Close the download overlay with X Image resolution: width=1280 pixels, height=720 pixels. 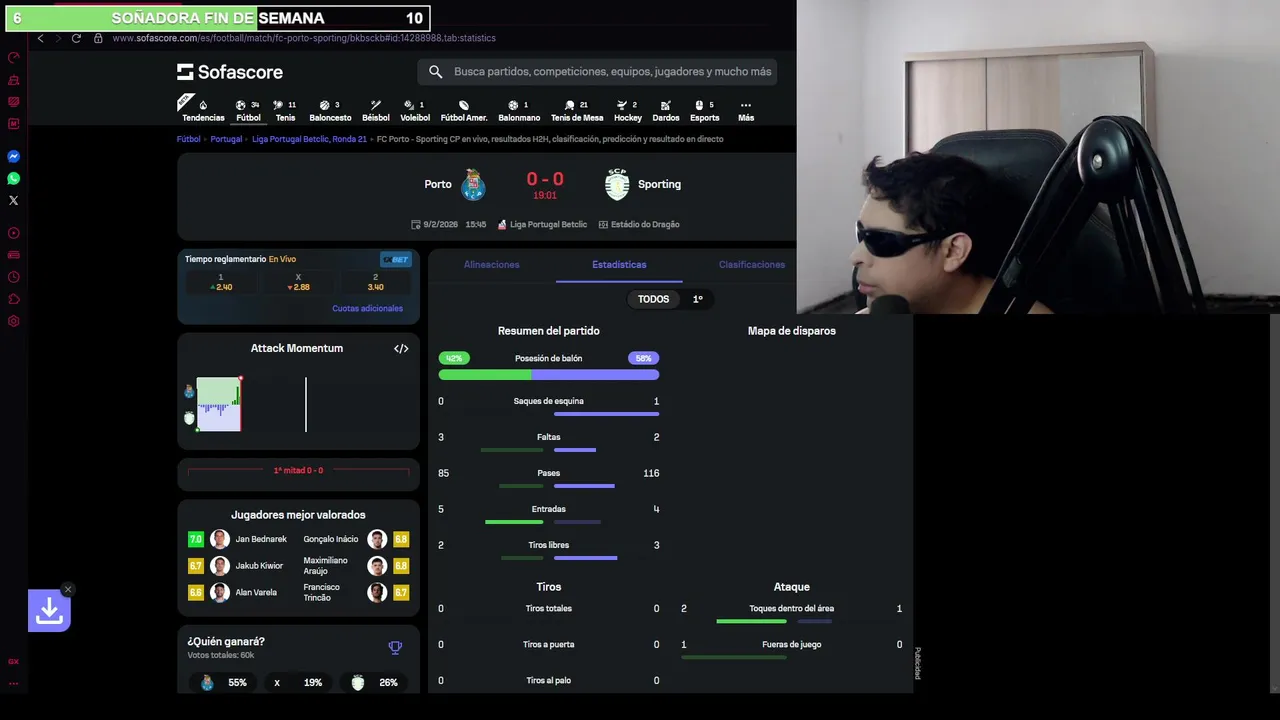[67, 590]
